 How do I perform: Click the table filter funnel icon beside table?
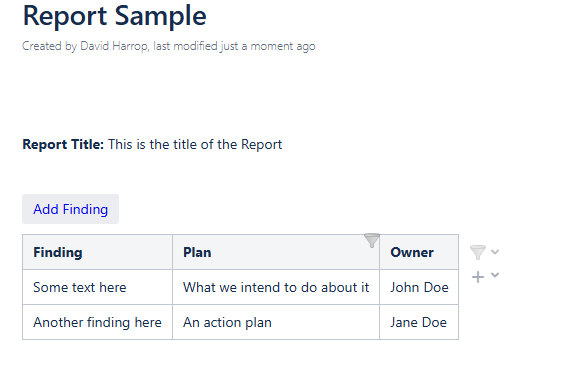click(478, 252)
